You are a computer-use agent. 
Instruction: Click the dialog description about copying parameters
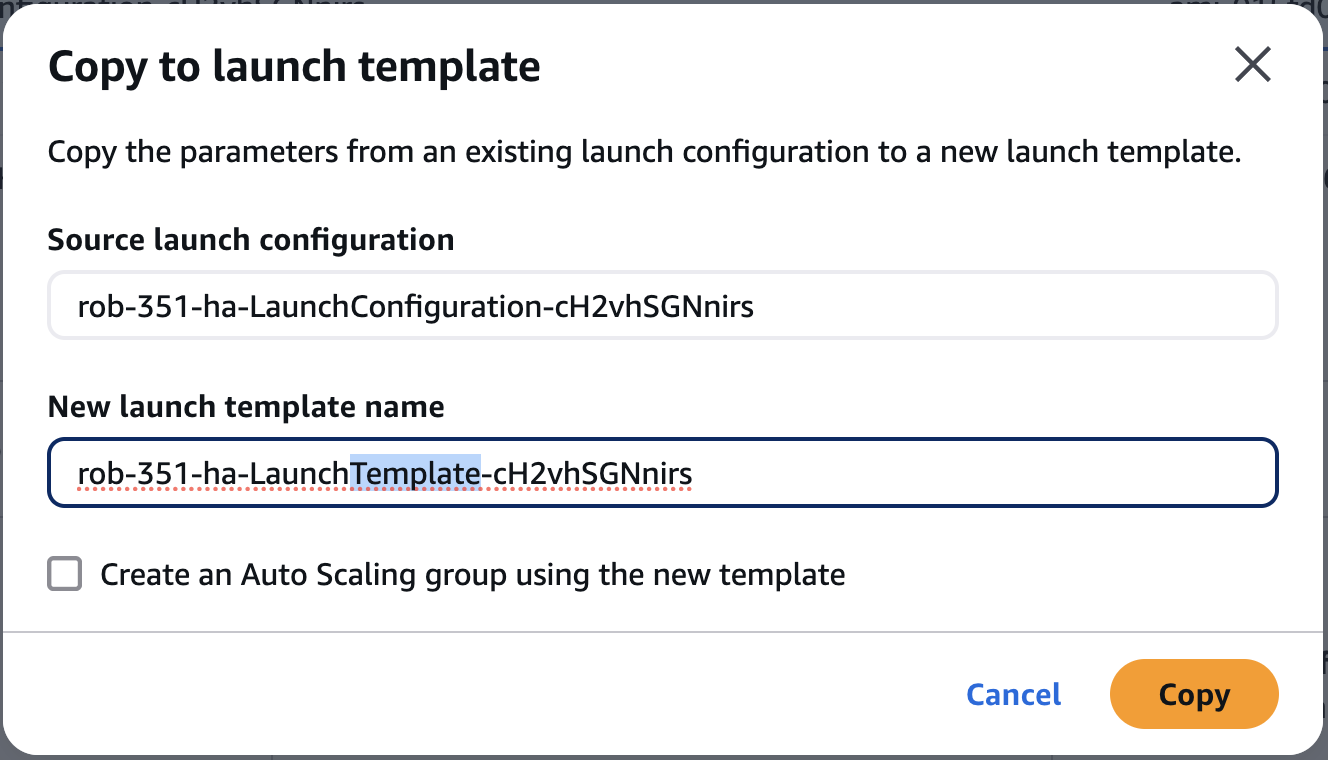(644, 152)
